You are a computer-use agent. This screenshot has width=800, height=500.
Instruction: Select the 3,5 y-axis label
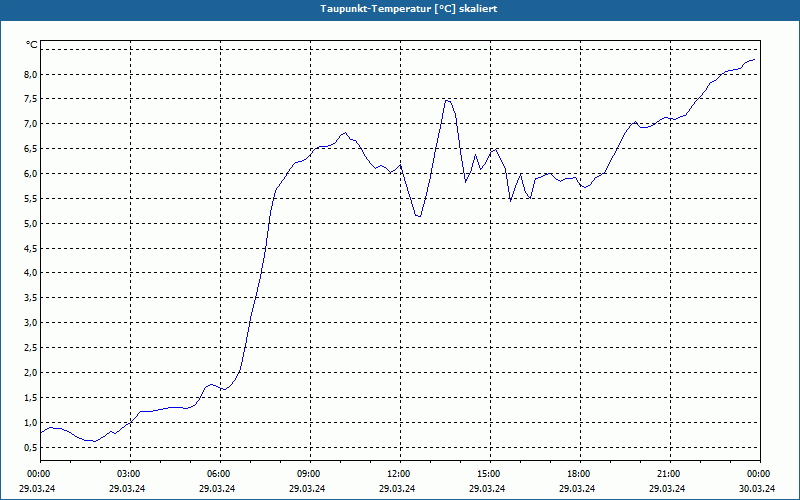point(31,297)
